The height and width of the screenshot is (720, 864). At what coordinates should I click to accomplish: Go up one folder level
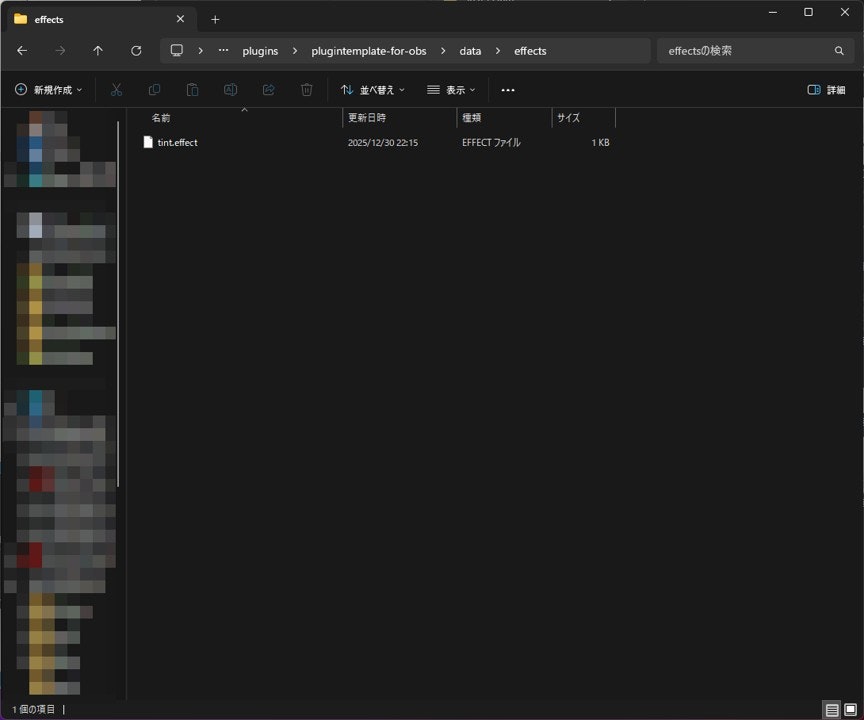click(x=98, y=51)
